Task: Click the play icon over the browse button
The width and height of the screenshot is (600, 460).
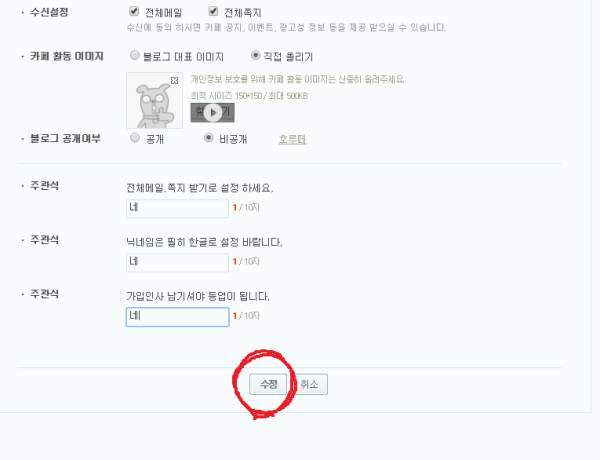Action: 212,113
